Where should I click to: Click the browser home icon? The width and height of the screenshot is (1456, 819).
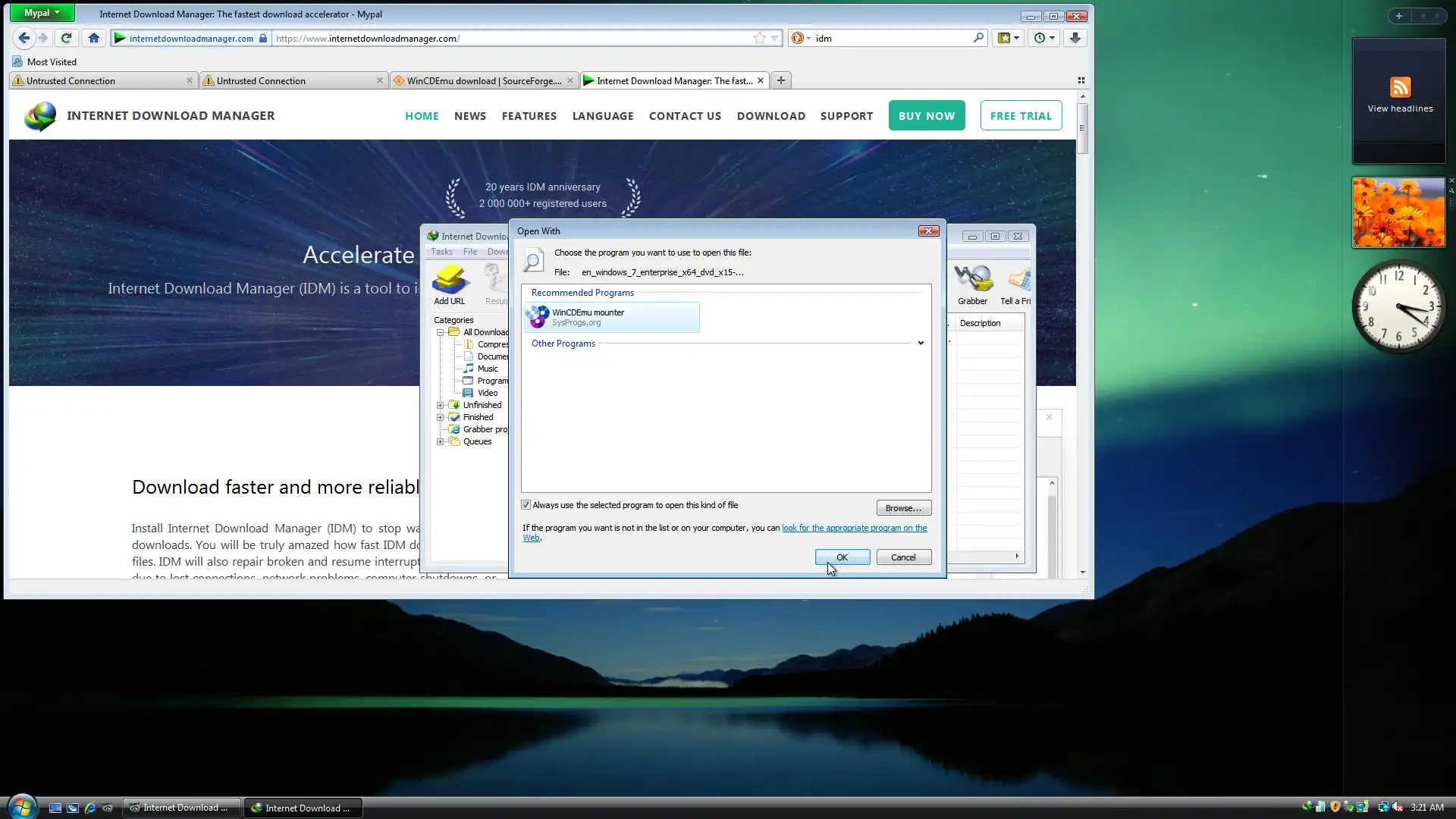click(94, 38)
